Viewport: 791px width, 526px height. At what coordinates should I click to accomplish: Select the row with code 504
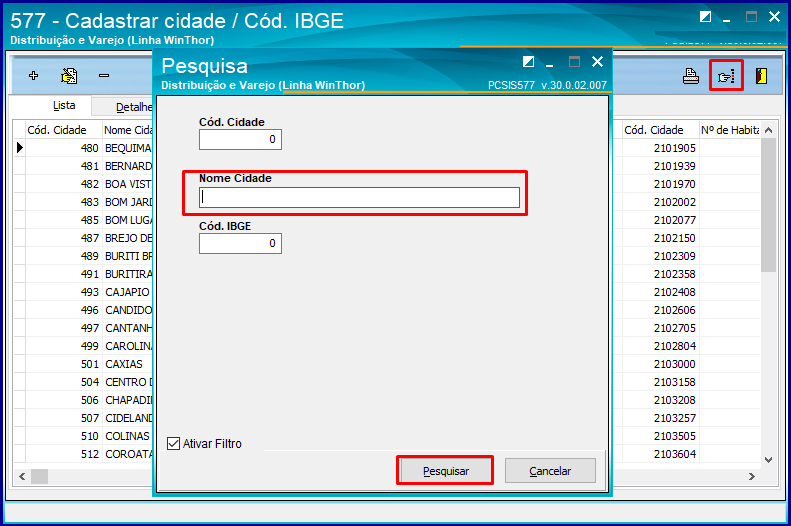tap(84, 382)
